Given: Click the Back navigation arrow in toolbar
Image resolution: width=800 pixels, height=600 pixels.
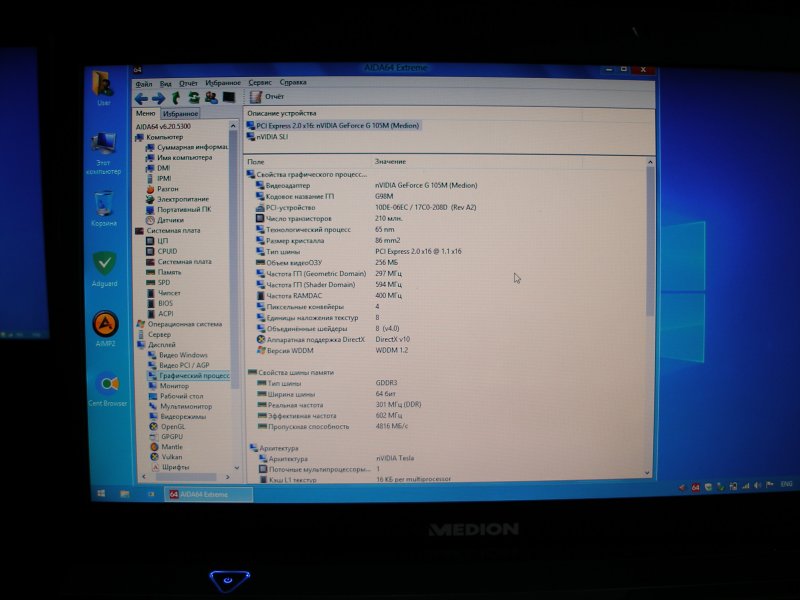Looking at the screenshot, I should (142, 98).
